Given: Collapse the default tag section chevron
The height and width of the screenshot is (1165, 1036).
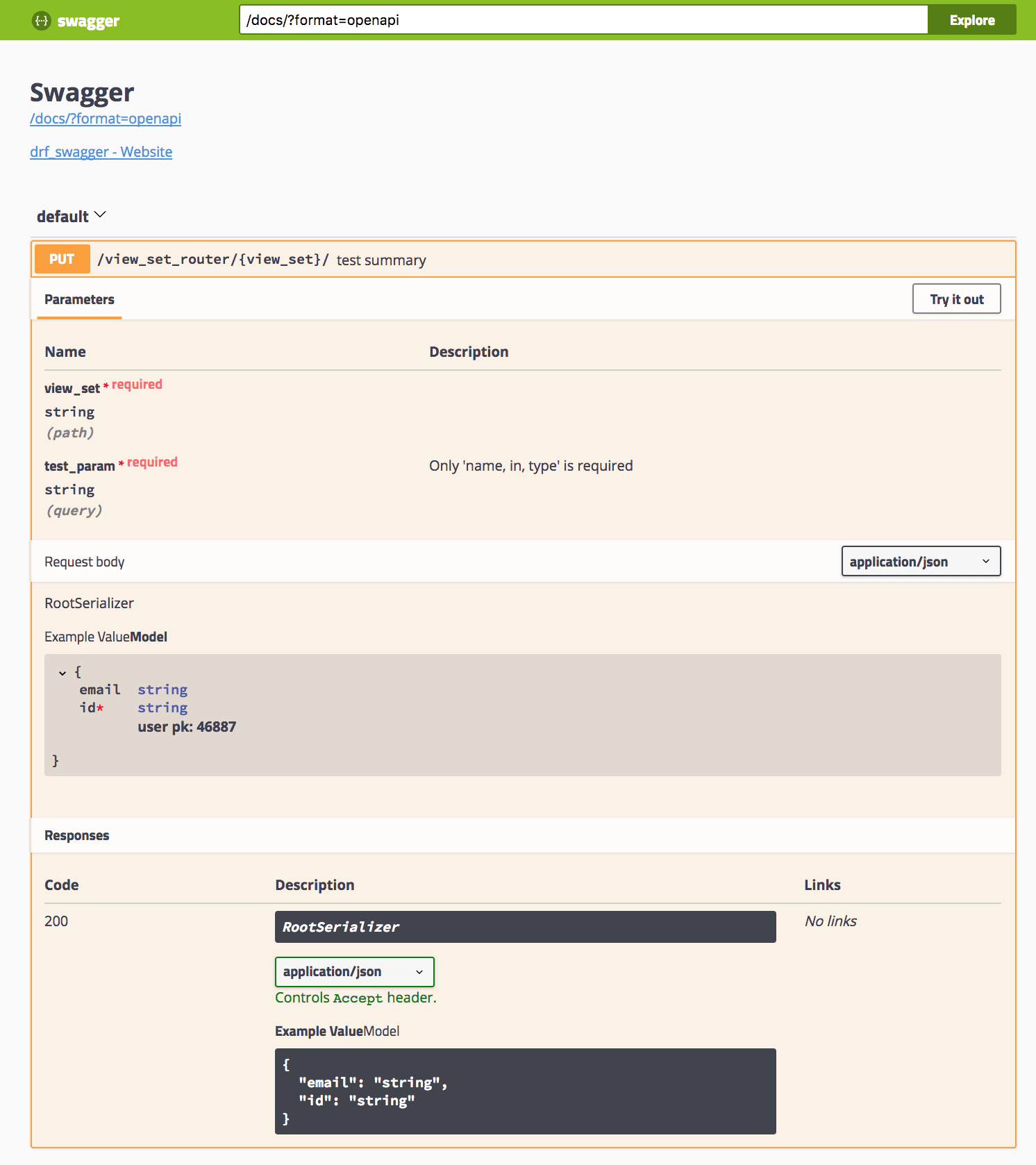Looking at the screenshot, I should point(100,215).
